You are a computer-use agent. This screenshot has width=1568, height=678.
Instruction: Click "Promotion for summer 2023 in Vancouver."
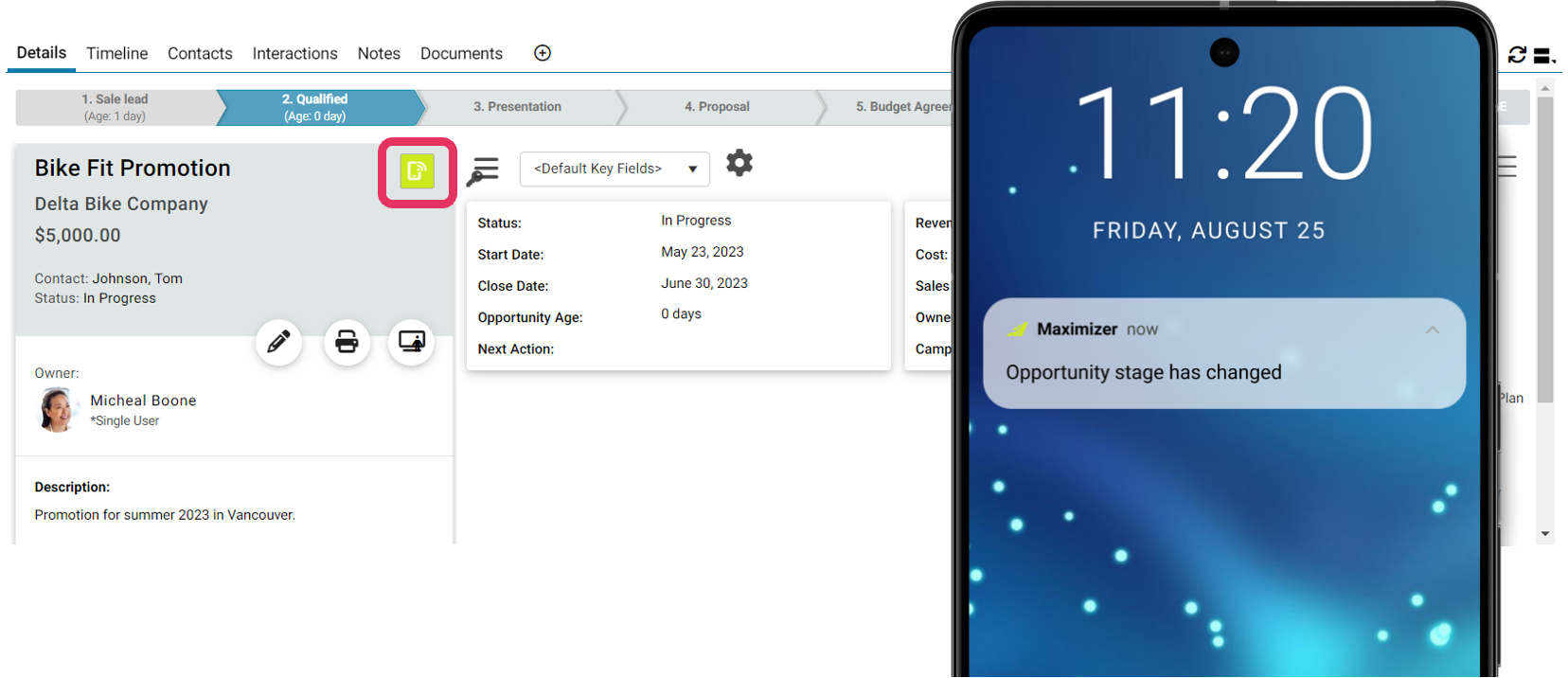[165, 515]
